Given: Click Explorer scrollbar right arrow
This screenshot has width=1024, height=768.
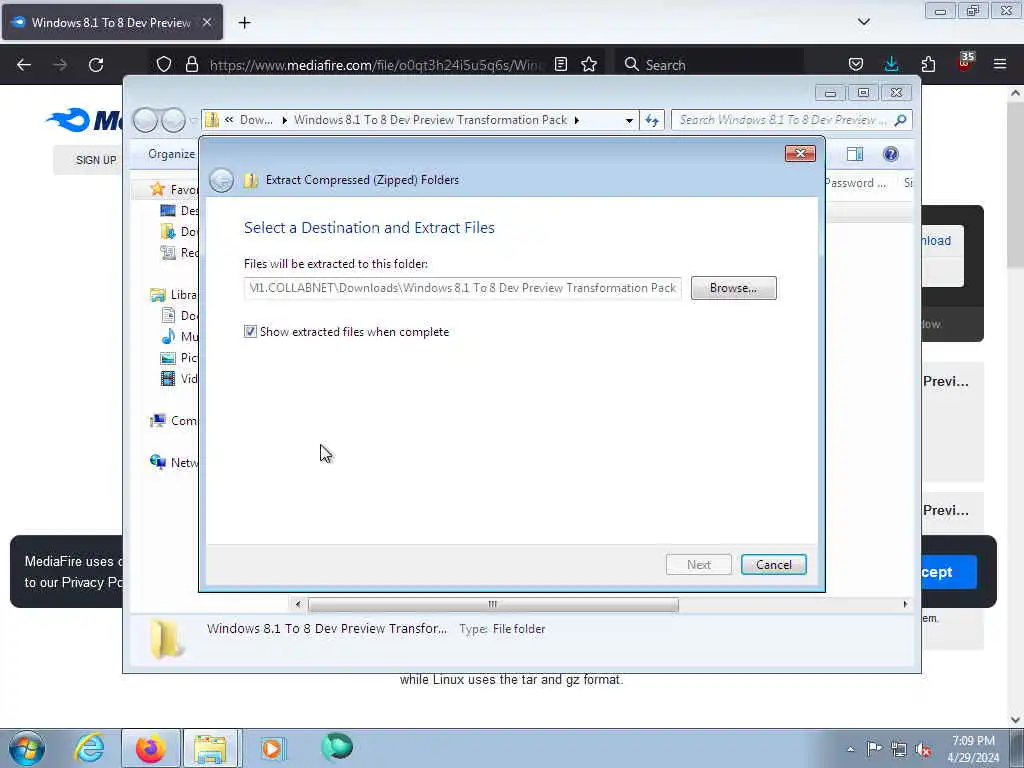Looking at the screenshot, I should point(905,605).
